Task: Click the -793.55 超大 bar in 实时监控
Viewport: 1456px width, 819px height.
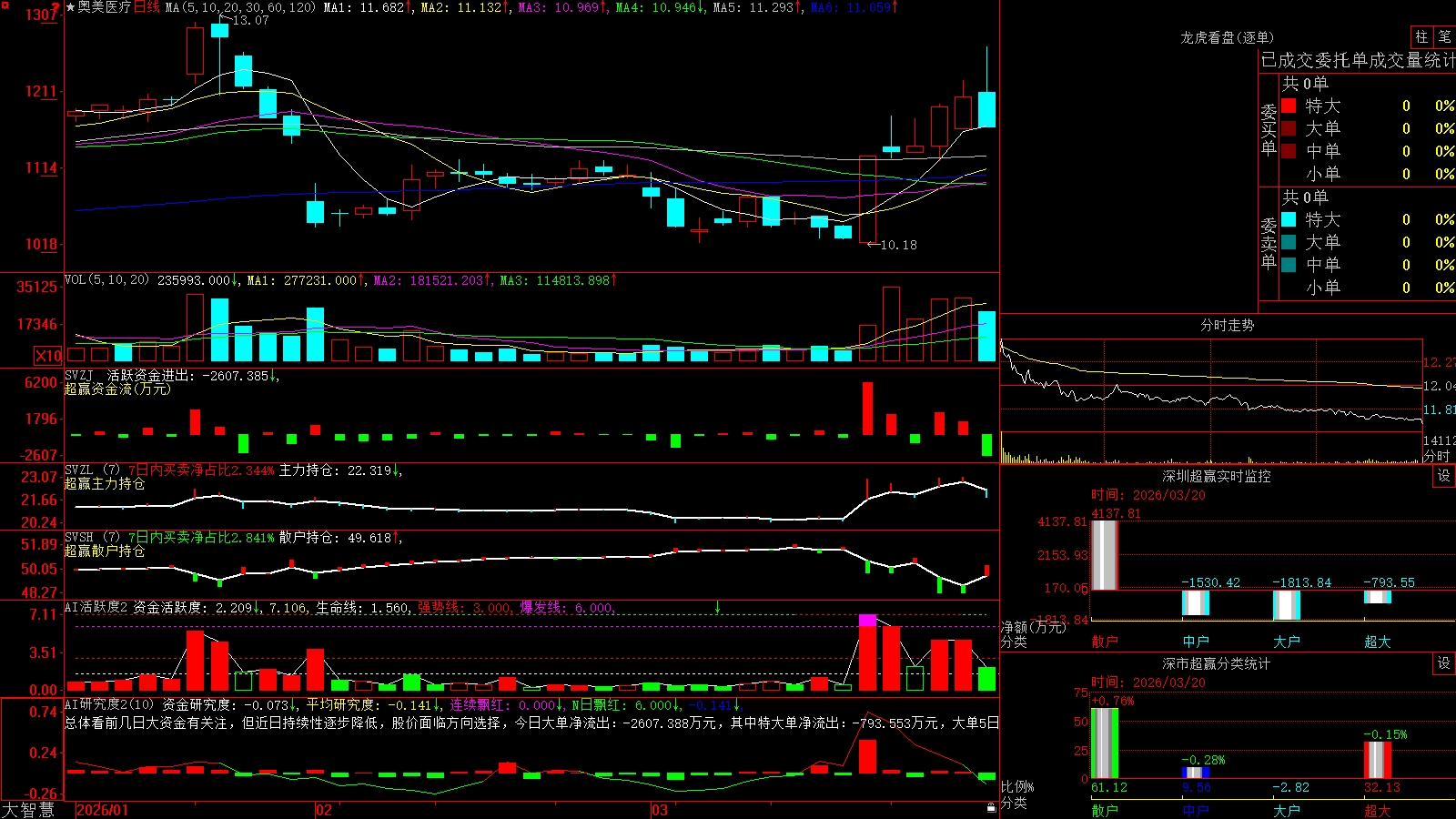Action: point(1377,596)
